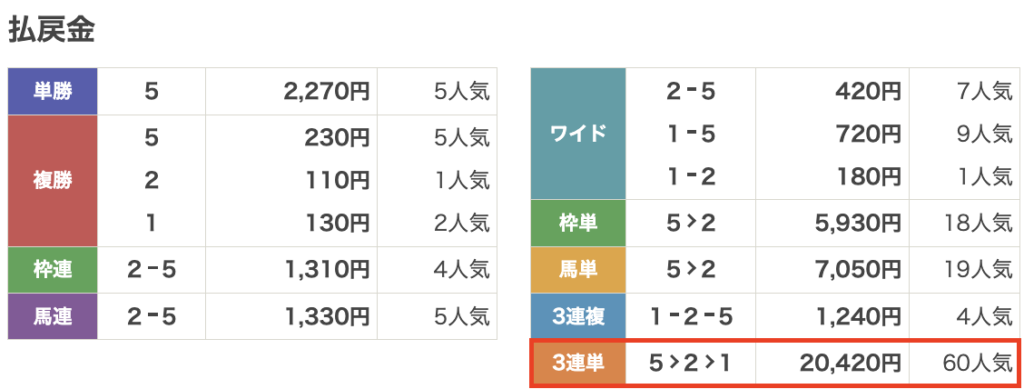
Task: Click the 単勝 blue label cell
Action: coord(53,91)
